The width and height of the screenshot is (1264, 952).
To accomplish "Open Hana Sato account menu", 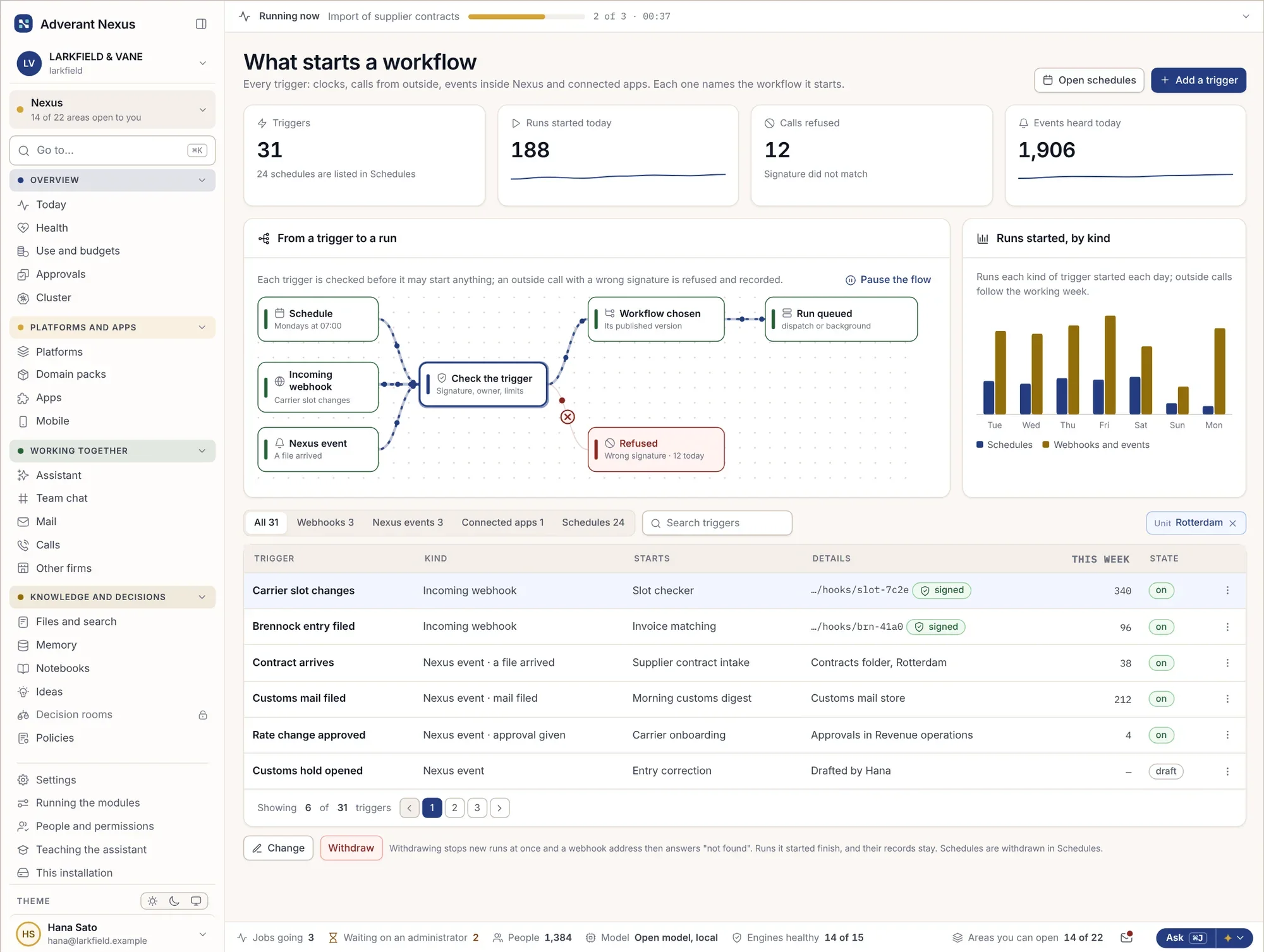I will [112, 934].
